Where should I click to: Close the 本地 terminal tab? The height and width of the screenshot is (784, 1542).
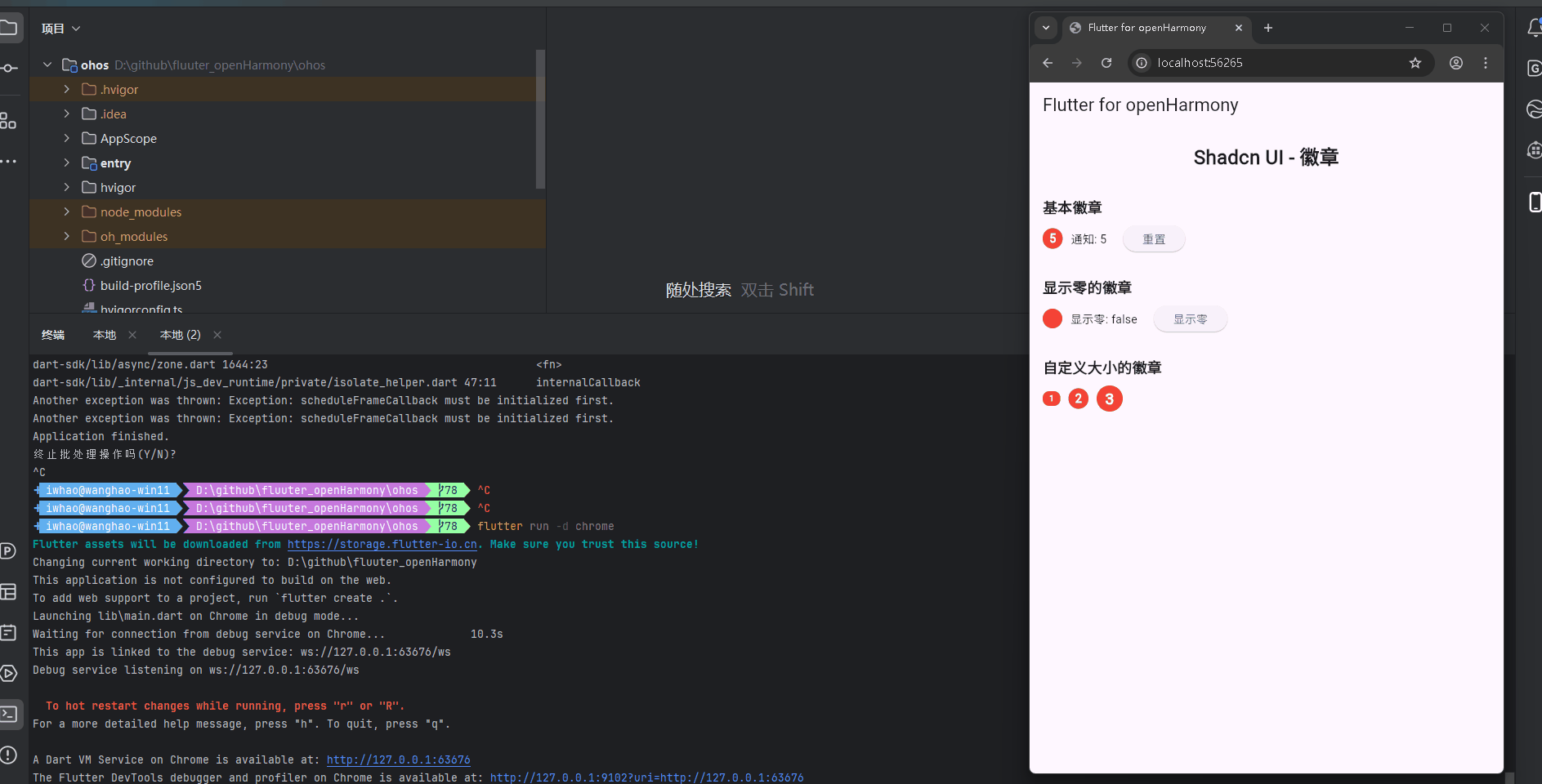pyautogui.click(x=132, y=335)
